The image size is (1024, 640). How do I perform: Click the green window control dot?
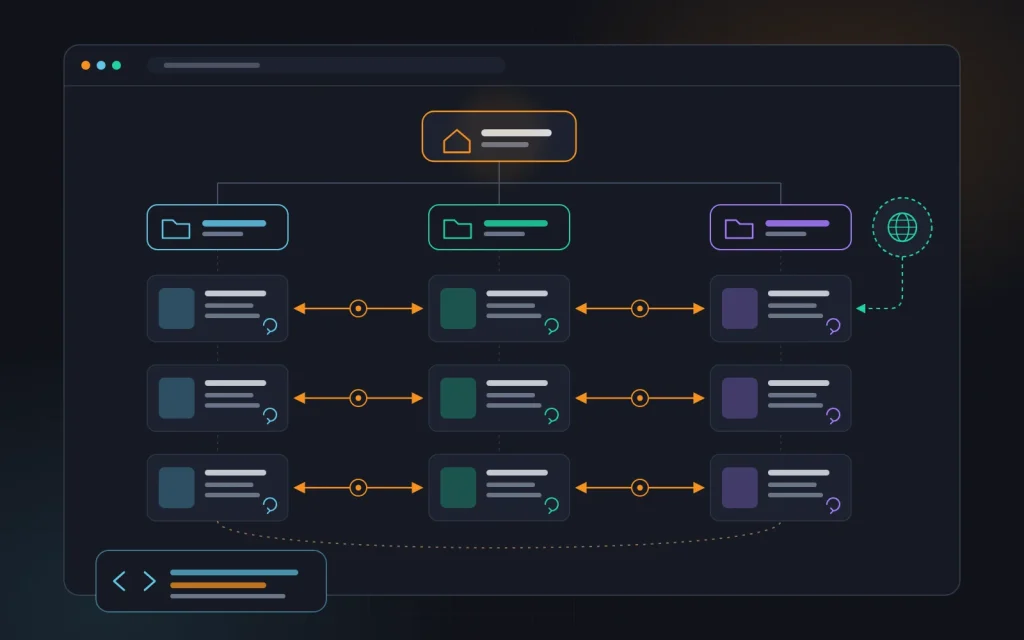(x=116, y=65)
